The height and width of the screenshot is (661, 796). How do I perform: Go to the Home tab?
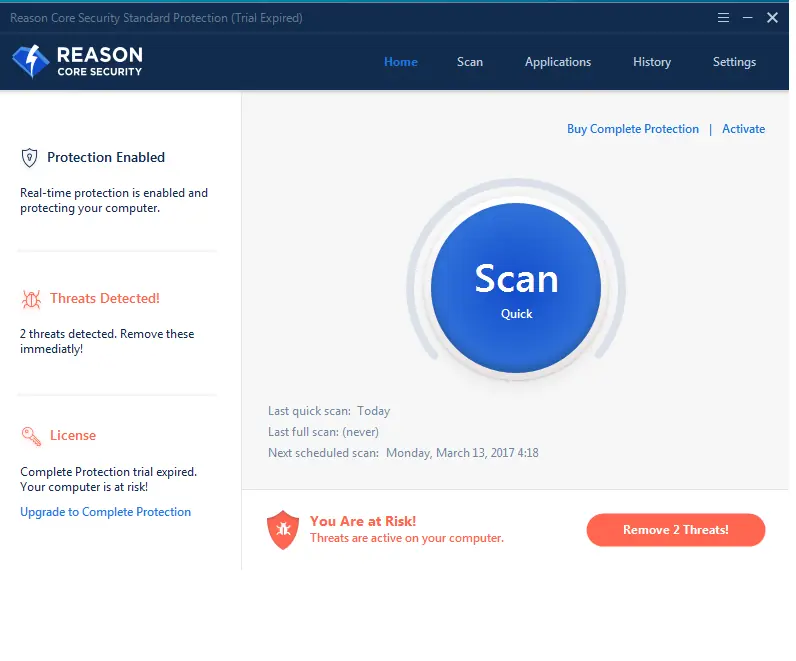coord(401,62)
